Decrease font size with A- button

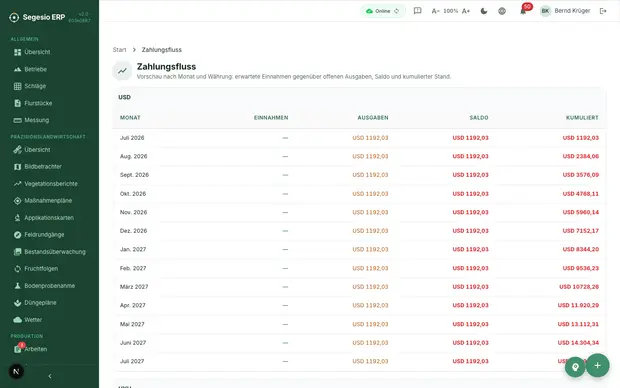(435, 11)
